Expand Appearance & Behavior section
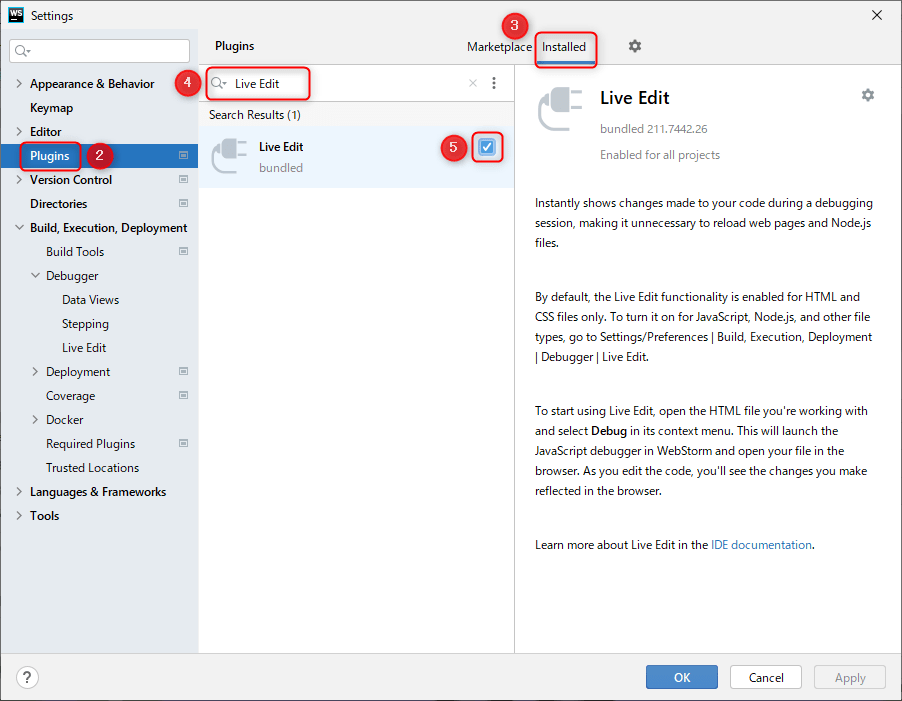 19,83
